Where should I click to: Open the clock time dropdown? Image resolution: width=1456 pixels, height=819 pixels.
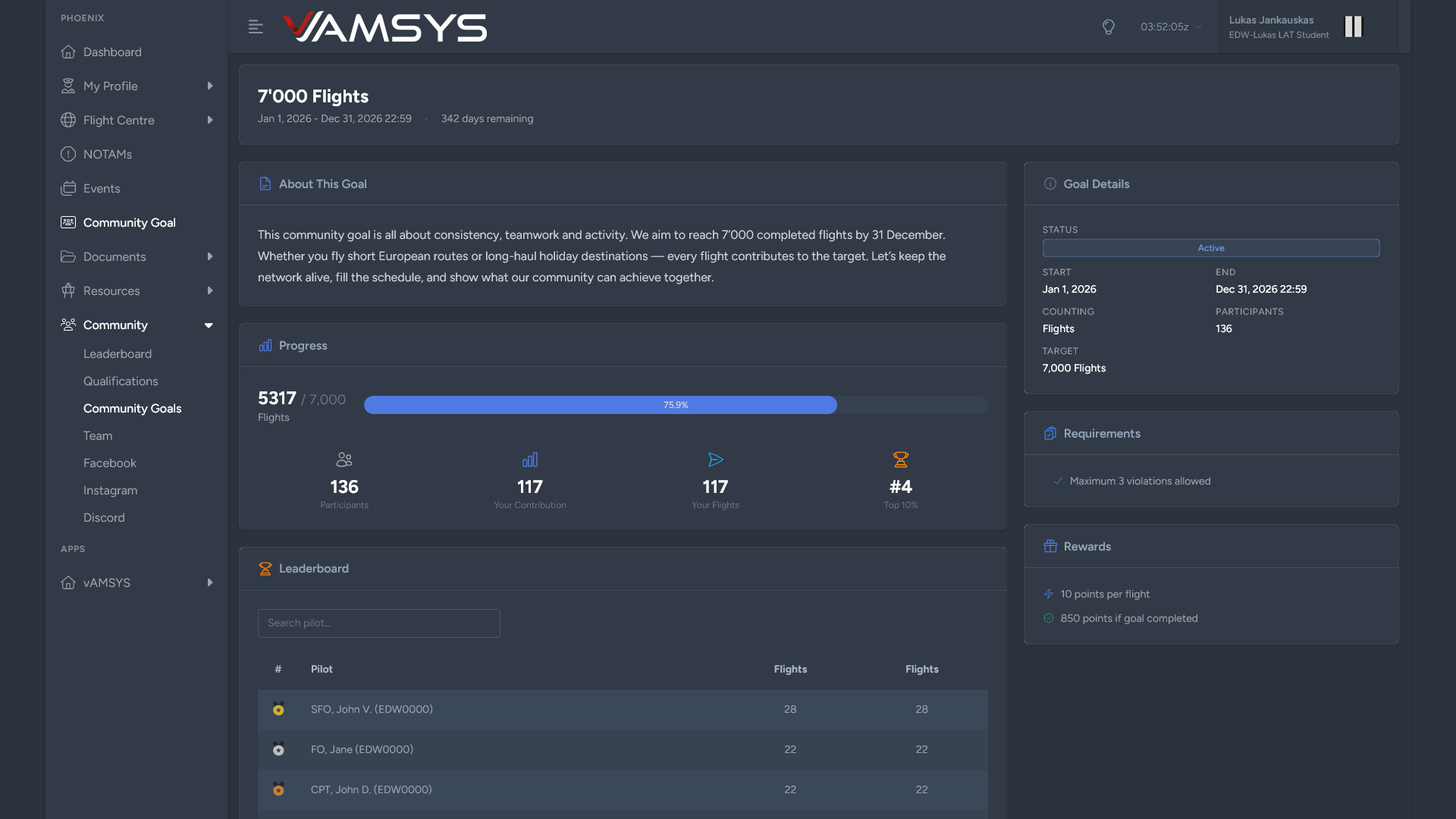(x=1170, y=27)
